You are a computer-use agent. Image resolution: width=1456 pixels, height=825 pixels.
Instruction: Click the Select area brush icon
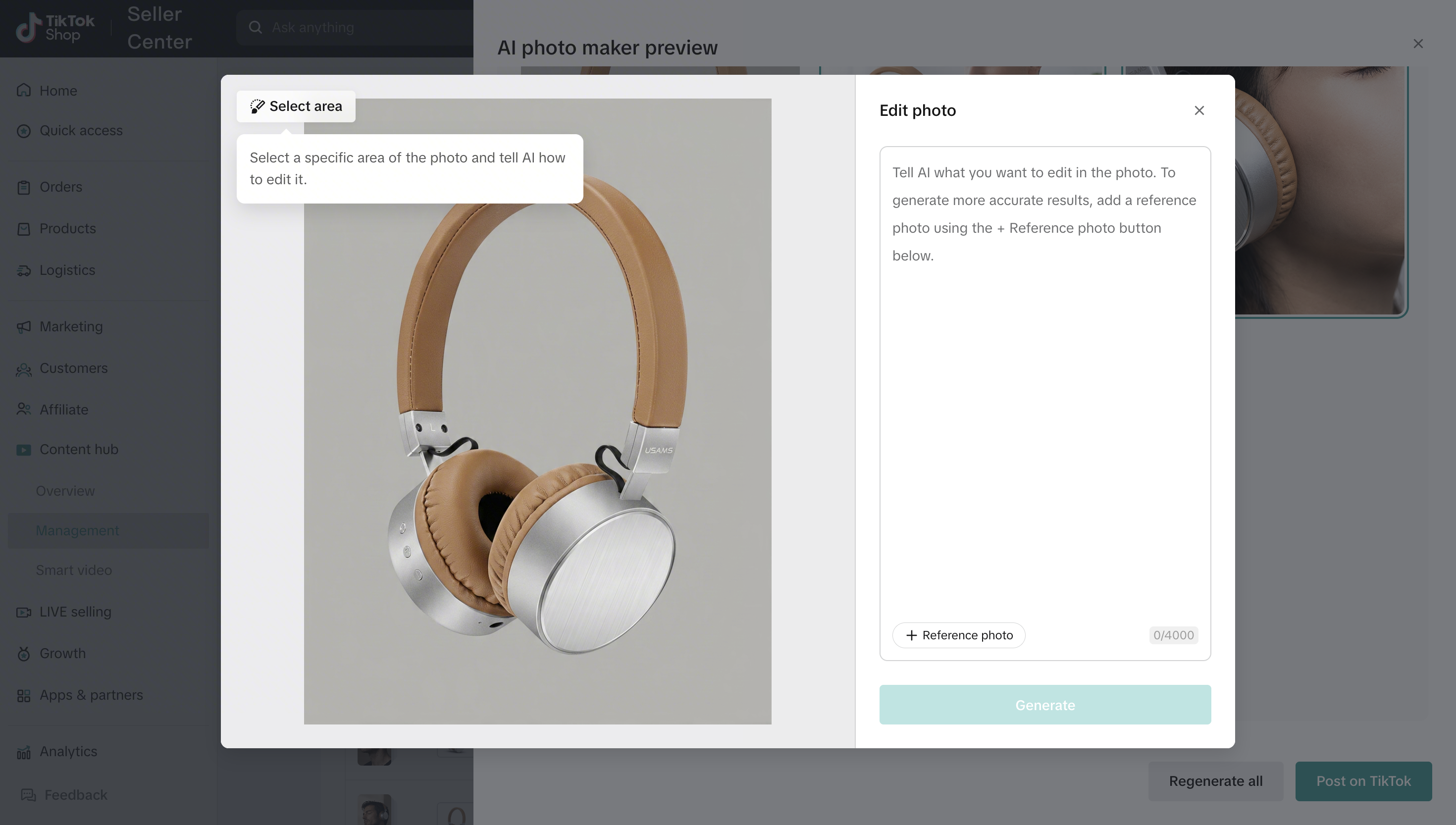click(x=257, y=106)
